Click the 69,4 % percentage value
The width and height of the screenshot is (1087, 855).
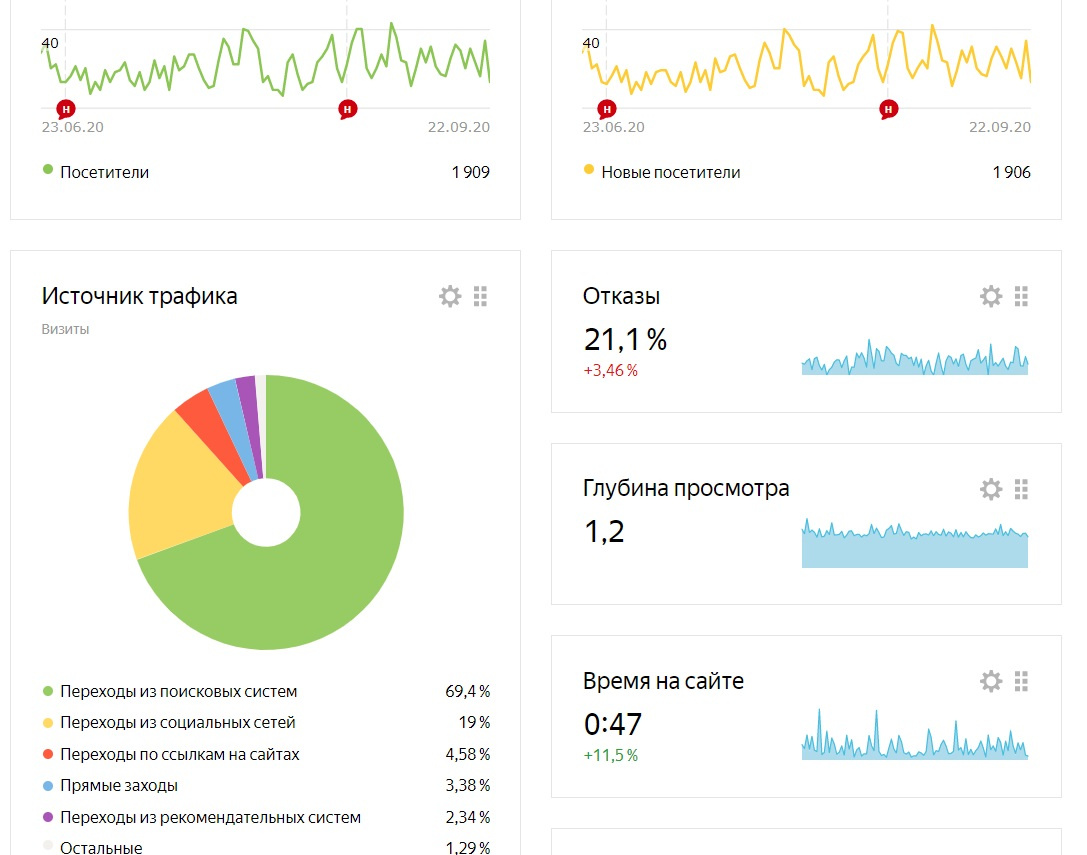pyautogui.click(x=468, y=691)
